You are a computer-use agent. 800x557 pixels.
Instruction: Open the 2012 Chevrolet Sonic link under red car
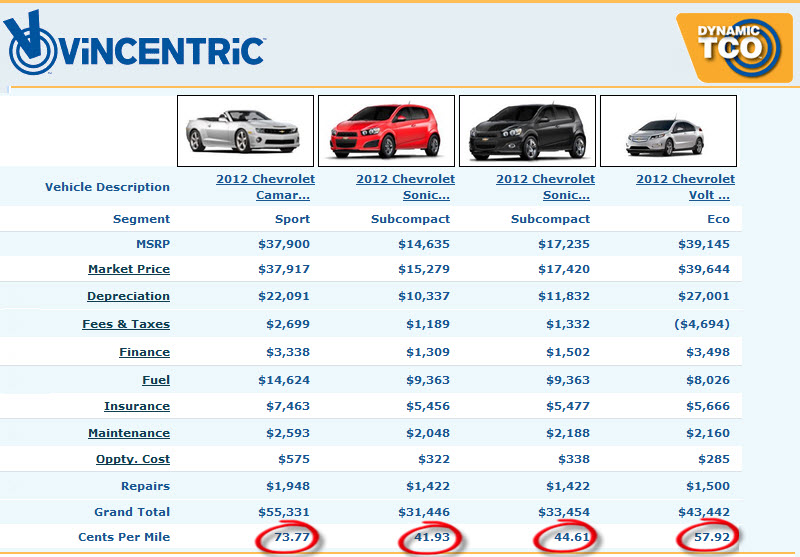tap(406, 187)
